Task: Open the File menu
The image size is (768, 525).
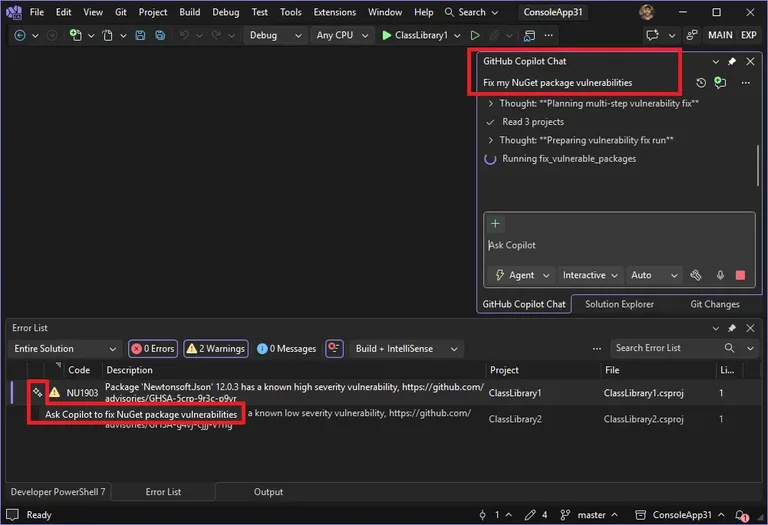Action: [x=37, y=12]
